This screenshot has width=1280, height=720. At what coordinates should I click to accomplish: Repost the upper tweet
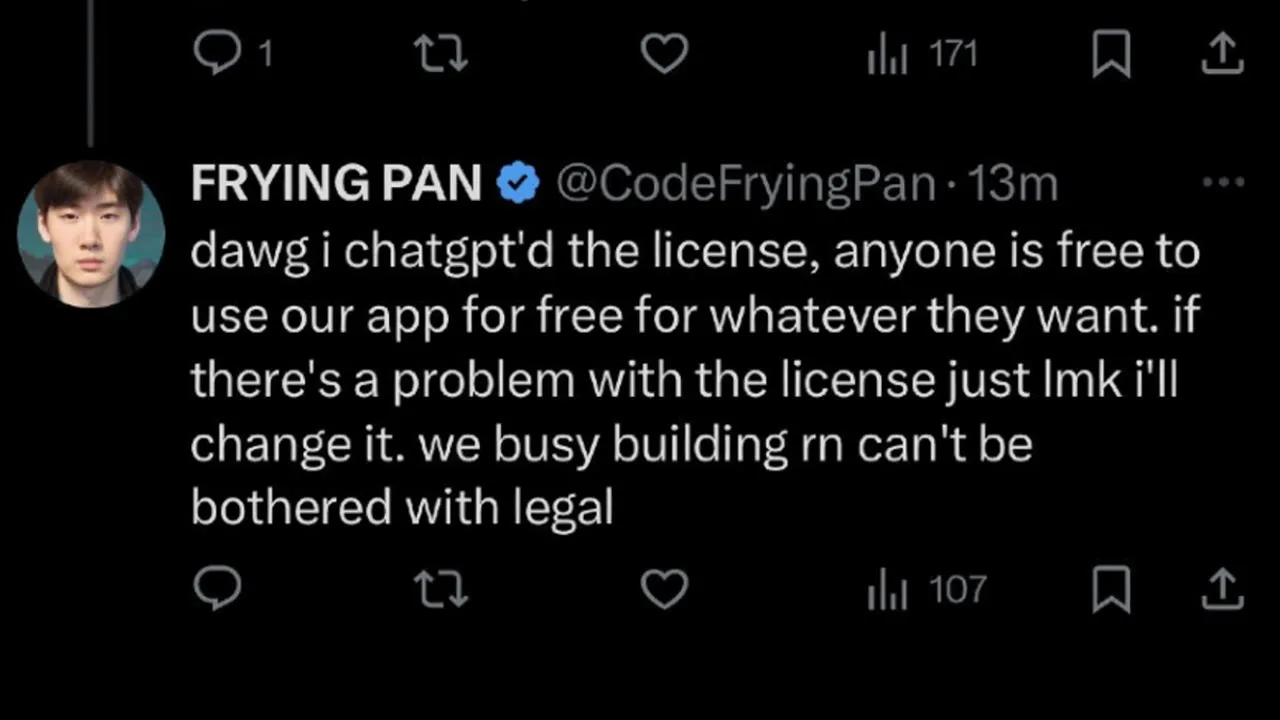click(441, 54)
